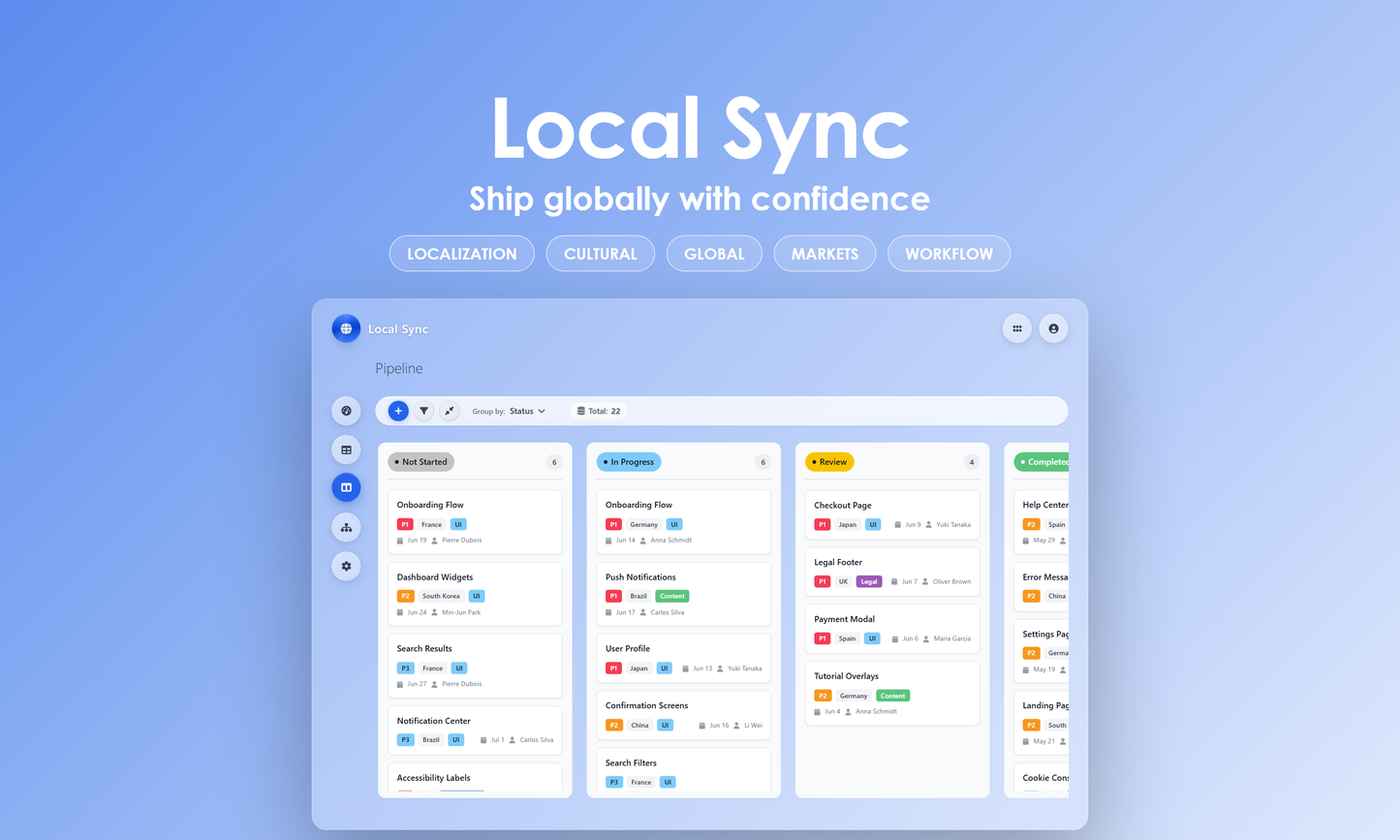The height and width of the screenshot is (840, 1400).
Task: Click calendar icon on User Profile card
Action: pyautogui.click(x=686, y=669)
